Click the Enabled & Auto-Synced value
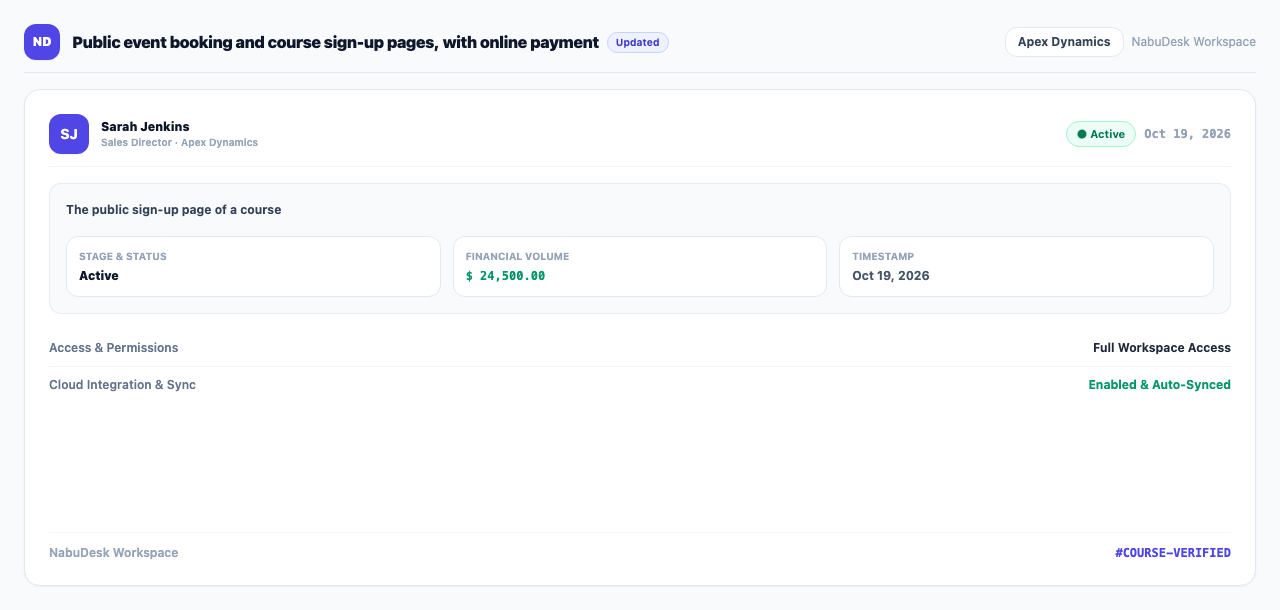 1160,385
